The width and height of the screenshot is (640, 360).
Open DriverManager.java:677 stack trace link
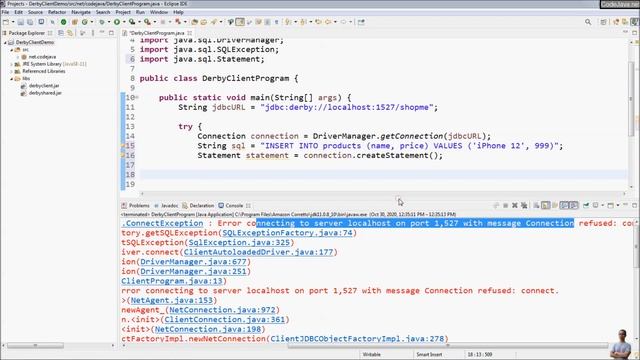coord(193,262)
